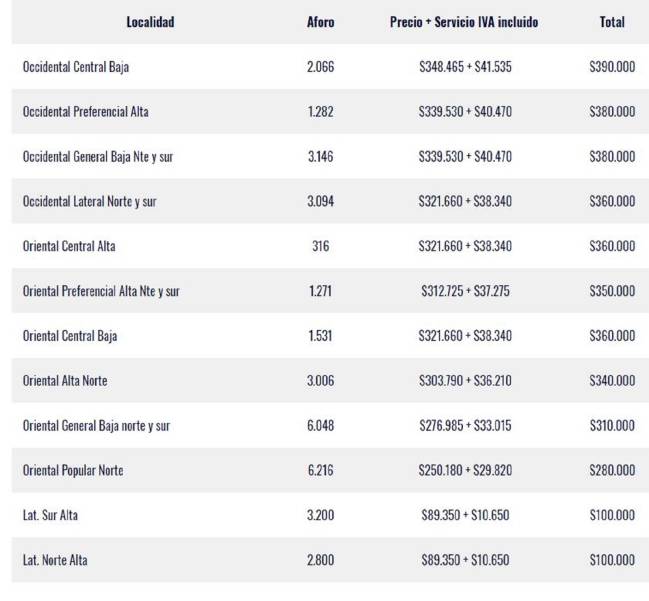Click Oriental Preferencial Alta Nte y sur
The height and width of the screenshot is (601, 649).
(x=101, y=291)
